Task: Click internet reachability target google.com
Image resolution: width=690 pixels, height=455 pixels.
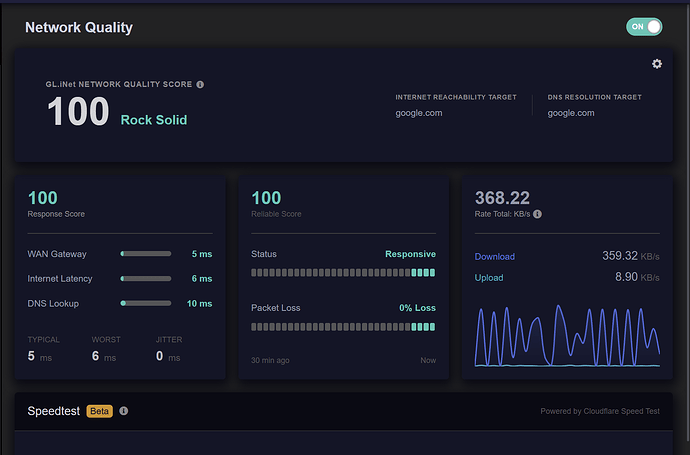Action: tap(418, 113)
